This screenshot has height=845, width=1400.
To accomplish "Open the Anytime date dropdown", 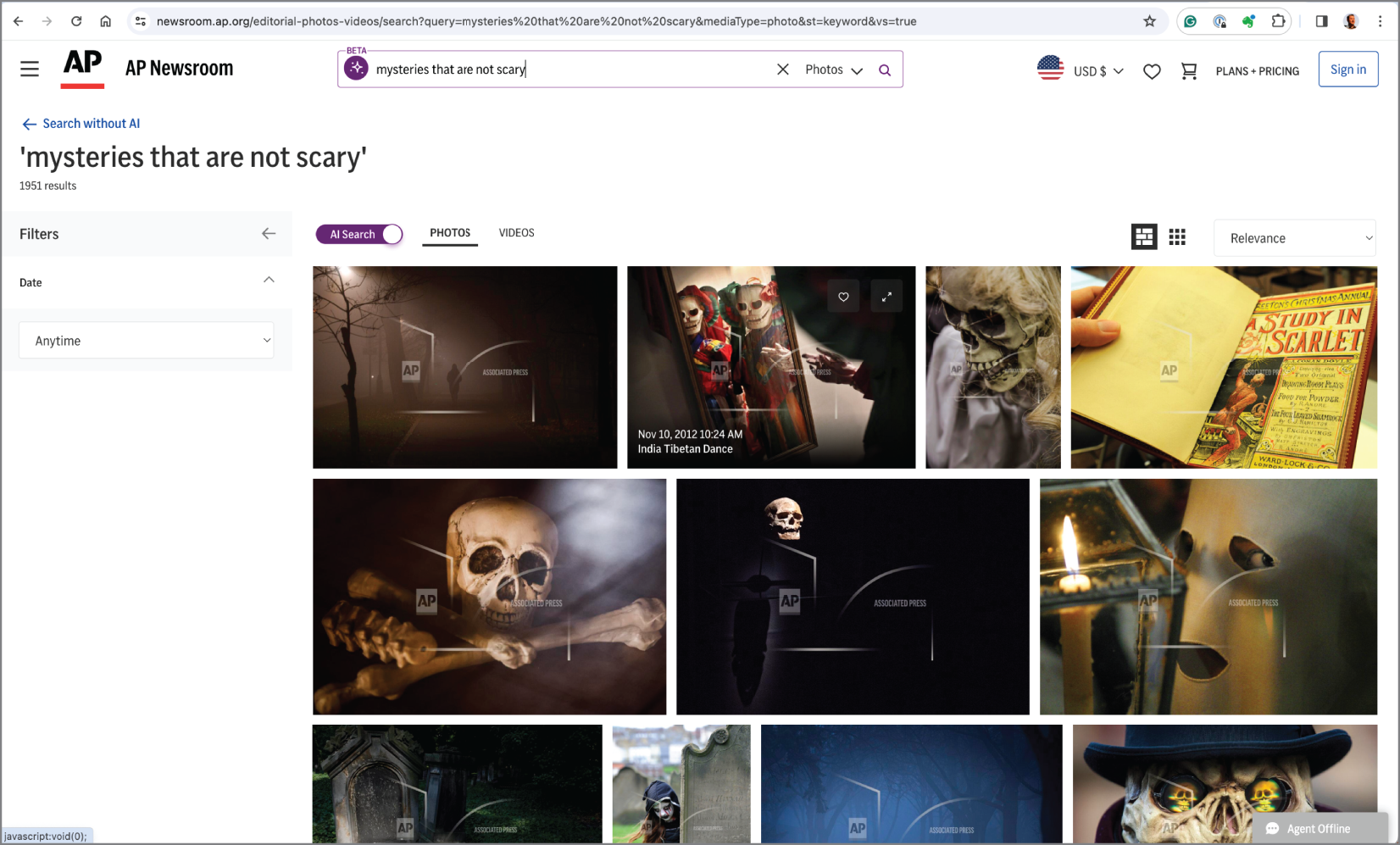I will [x=146, y=340].
